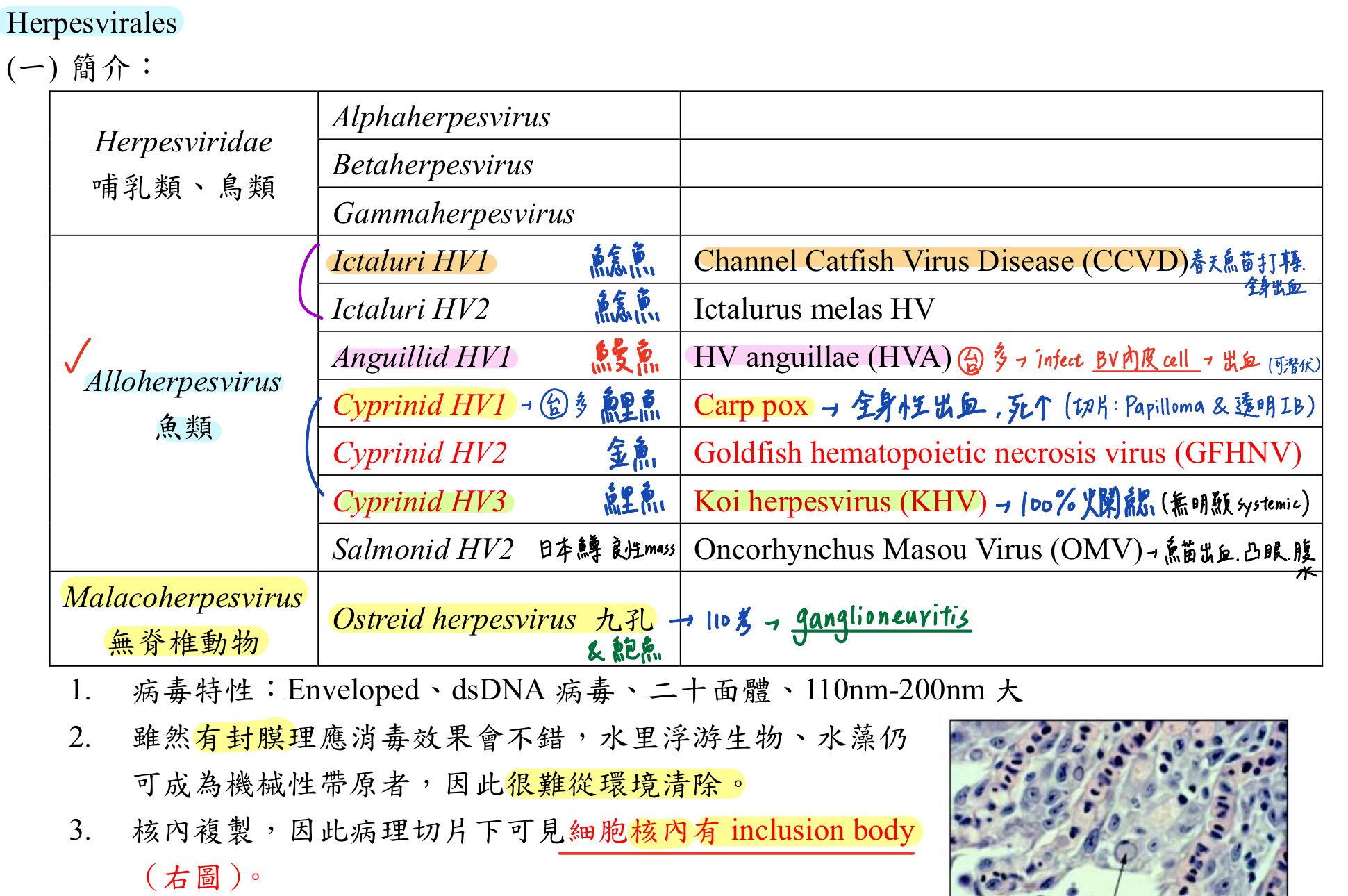Click the Malacoherpesvirus highlighted text
The height and width of the screenshot is (896, 1348).
[184, 596]
